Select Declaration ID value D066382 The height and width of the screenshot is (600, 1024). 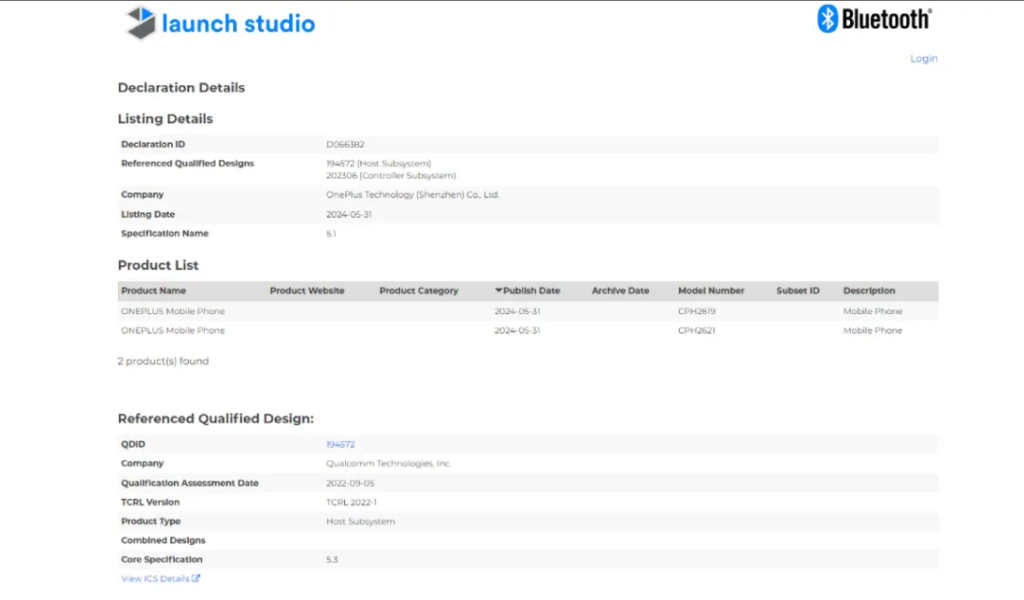click(345, 145)
